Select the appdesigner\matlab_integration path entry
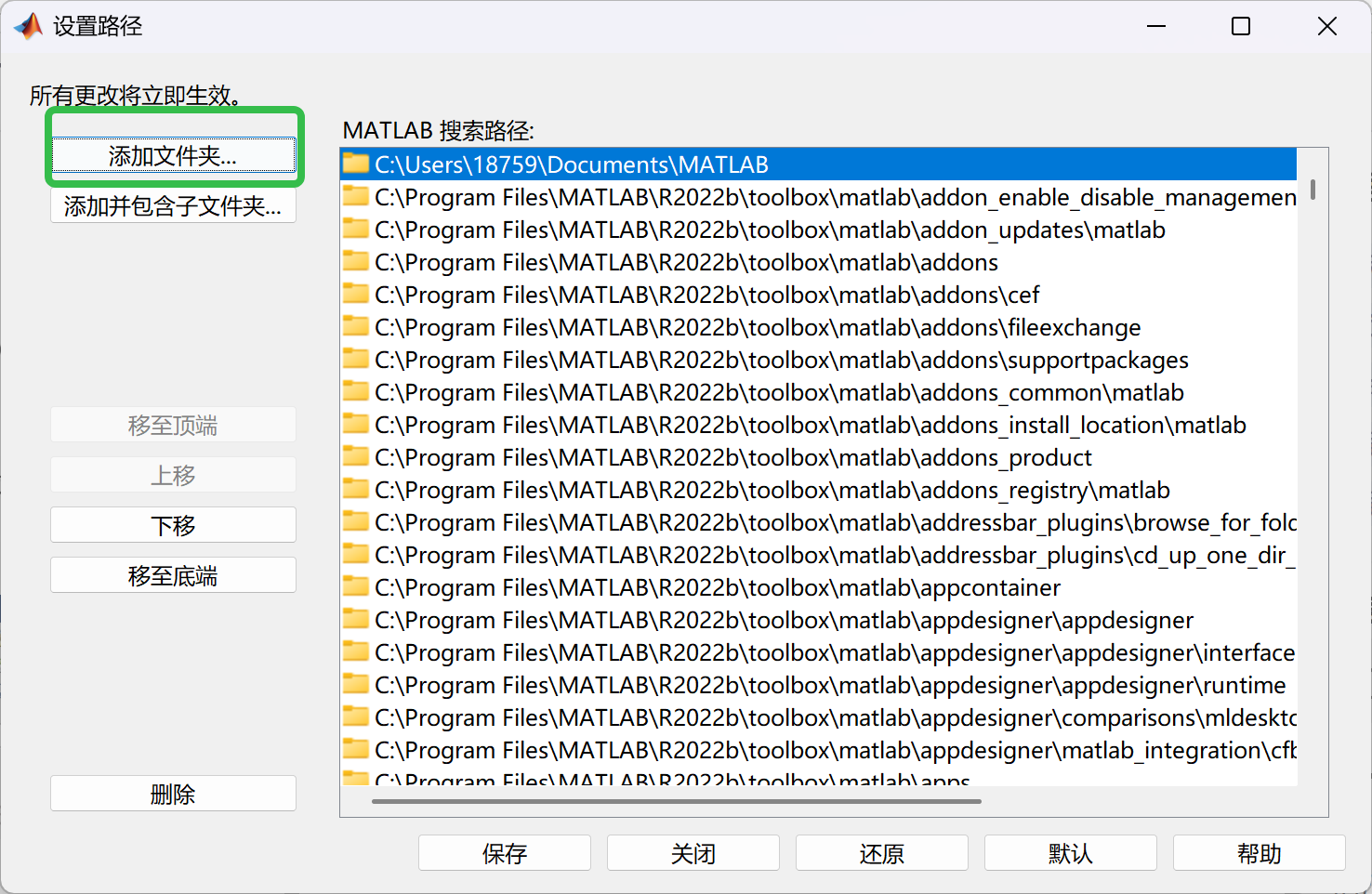This screenshot has width=1372, height=894. click(x=819, y=750)
